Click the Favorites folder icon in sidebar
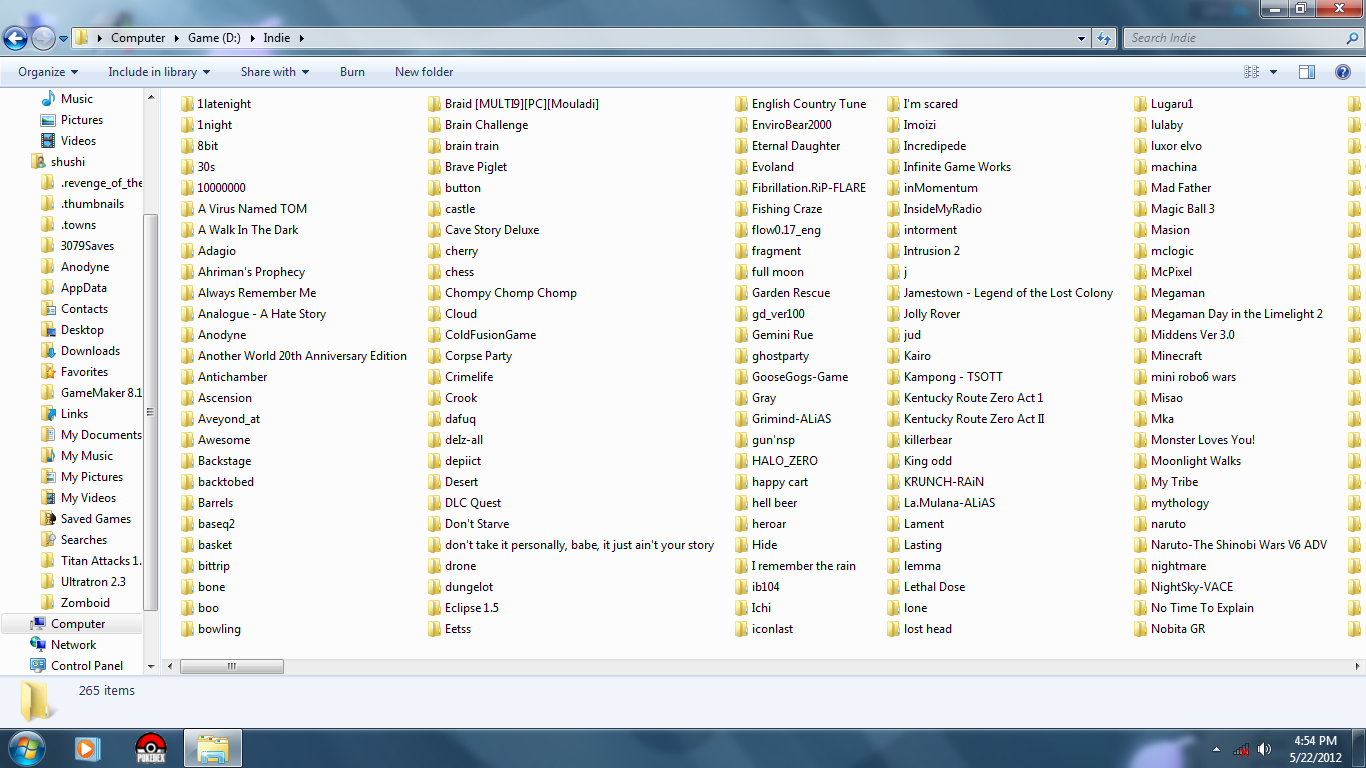The image size is (1366, 768). 47,372
